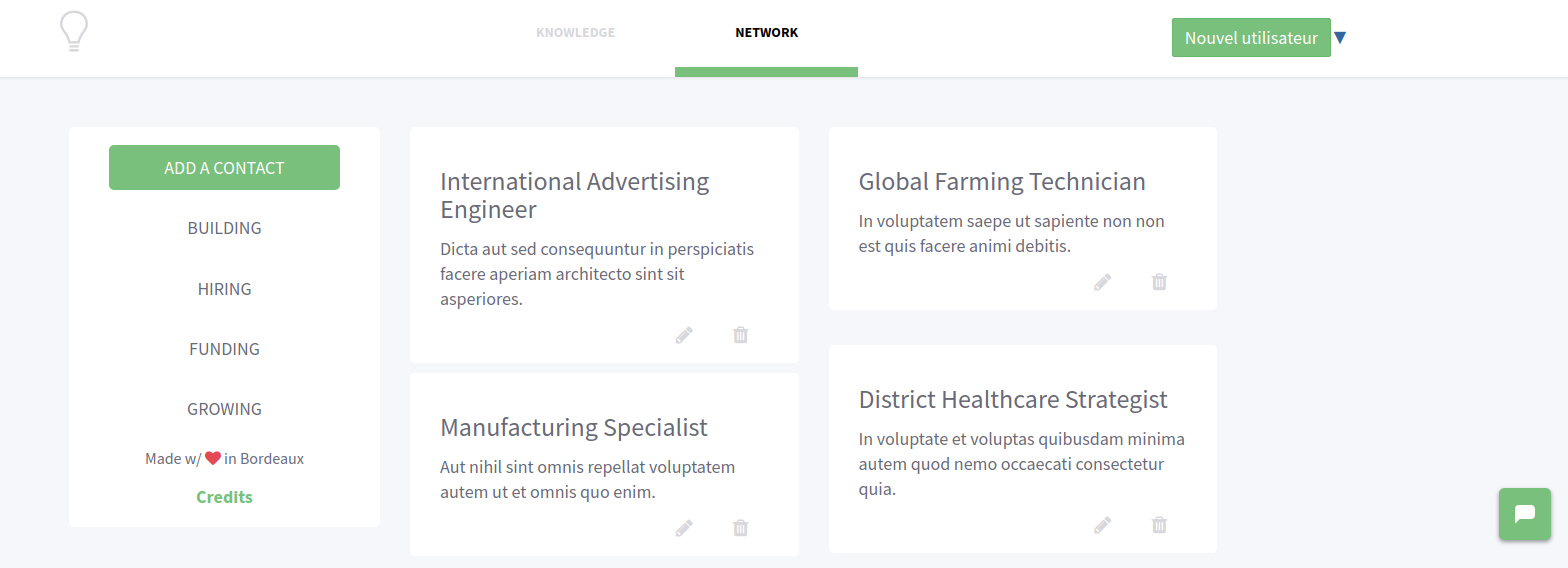Select the Network tab
This screenshot has height=568, width=1568.
(766, 33)
